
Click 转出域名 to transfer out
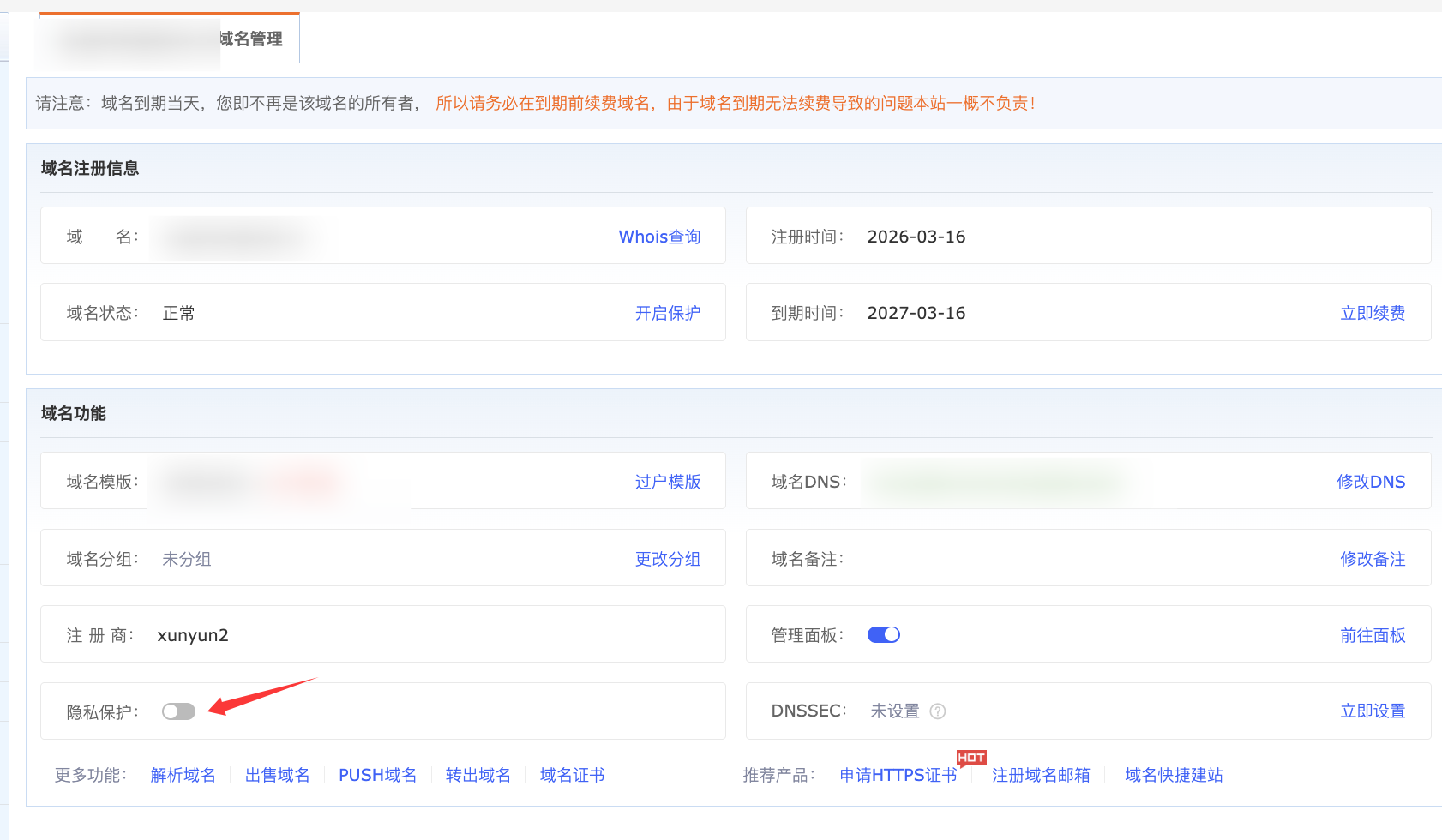coord(478,775)
